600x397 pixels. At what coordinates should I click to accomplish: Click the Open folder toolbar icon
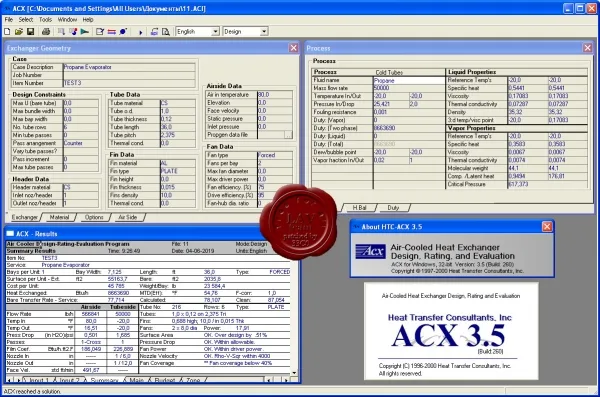coord(19,32)
